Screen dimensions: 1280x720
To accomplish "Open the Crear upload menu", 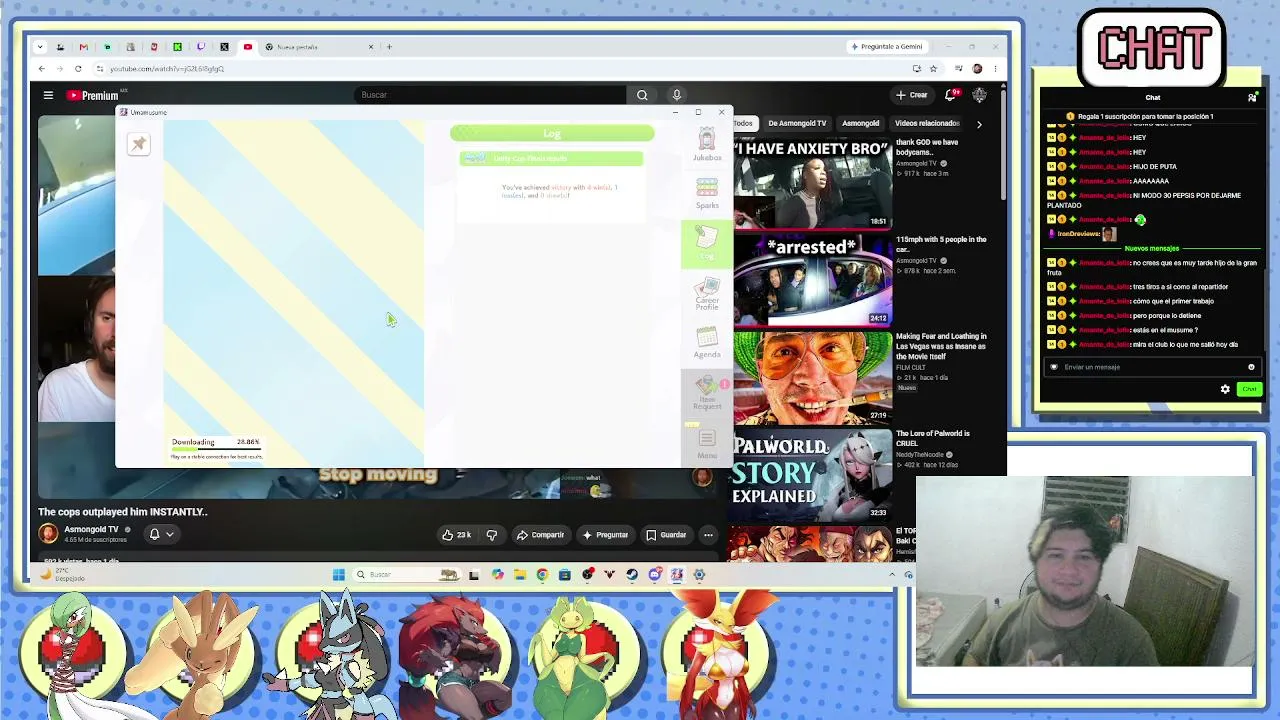I will (911, 95).
